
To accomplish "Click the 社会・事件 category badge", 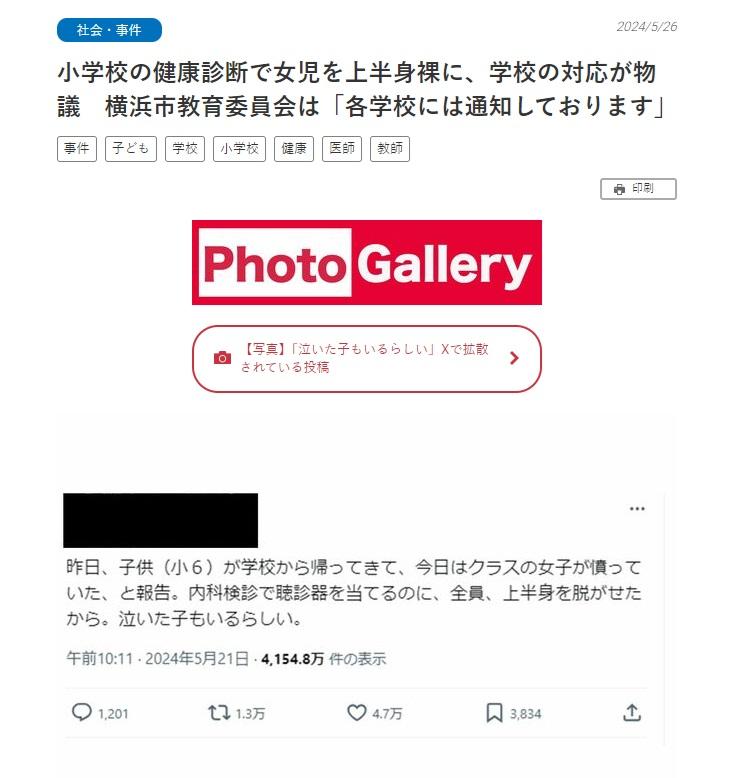I will [x=109, y=30].
